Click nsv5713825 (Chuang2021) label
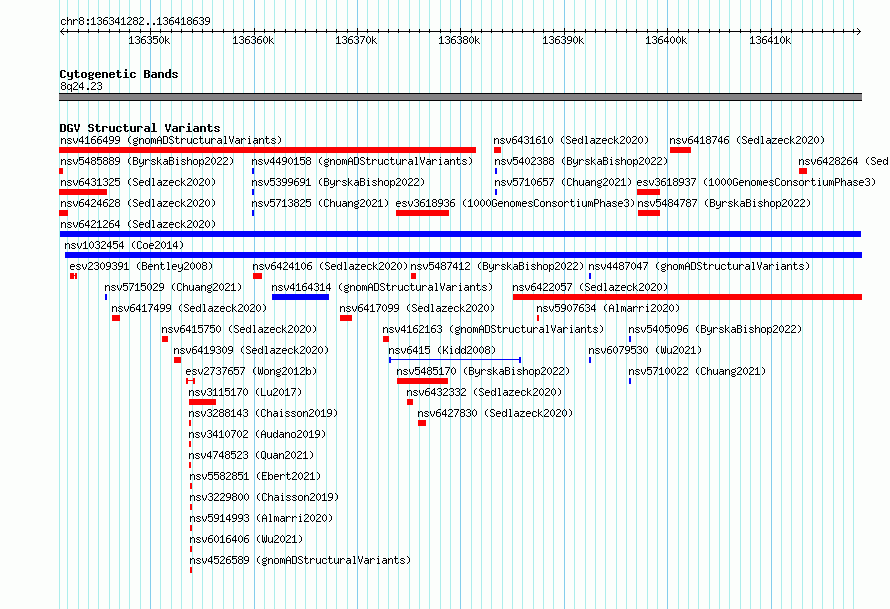 tap(320, 203)
